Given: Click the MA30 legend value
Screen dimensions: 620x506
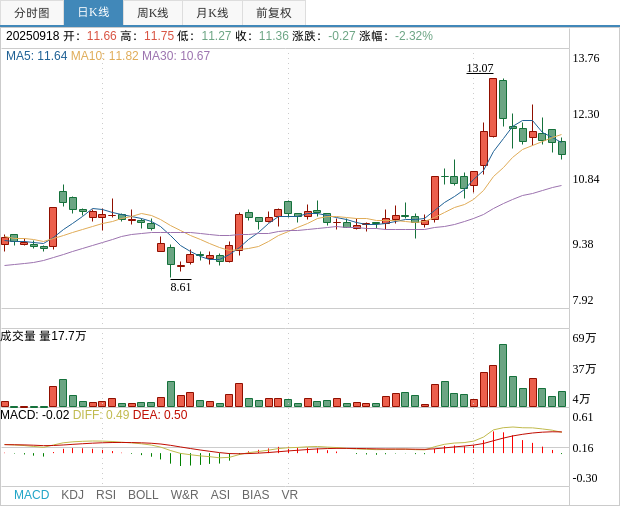Looking at the screenshot, I should [176, 56].
